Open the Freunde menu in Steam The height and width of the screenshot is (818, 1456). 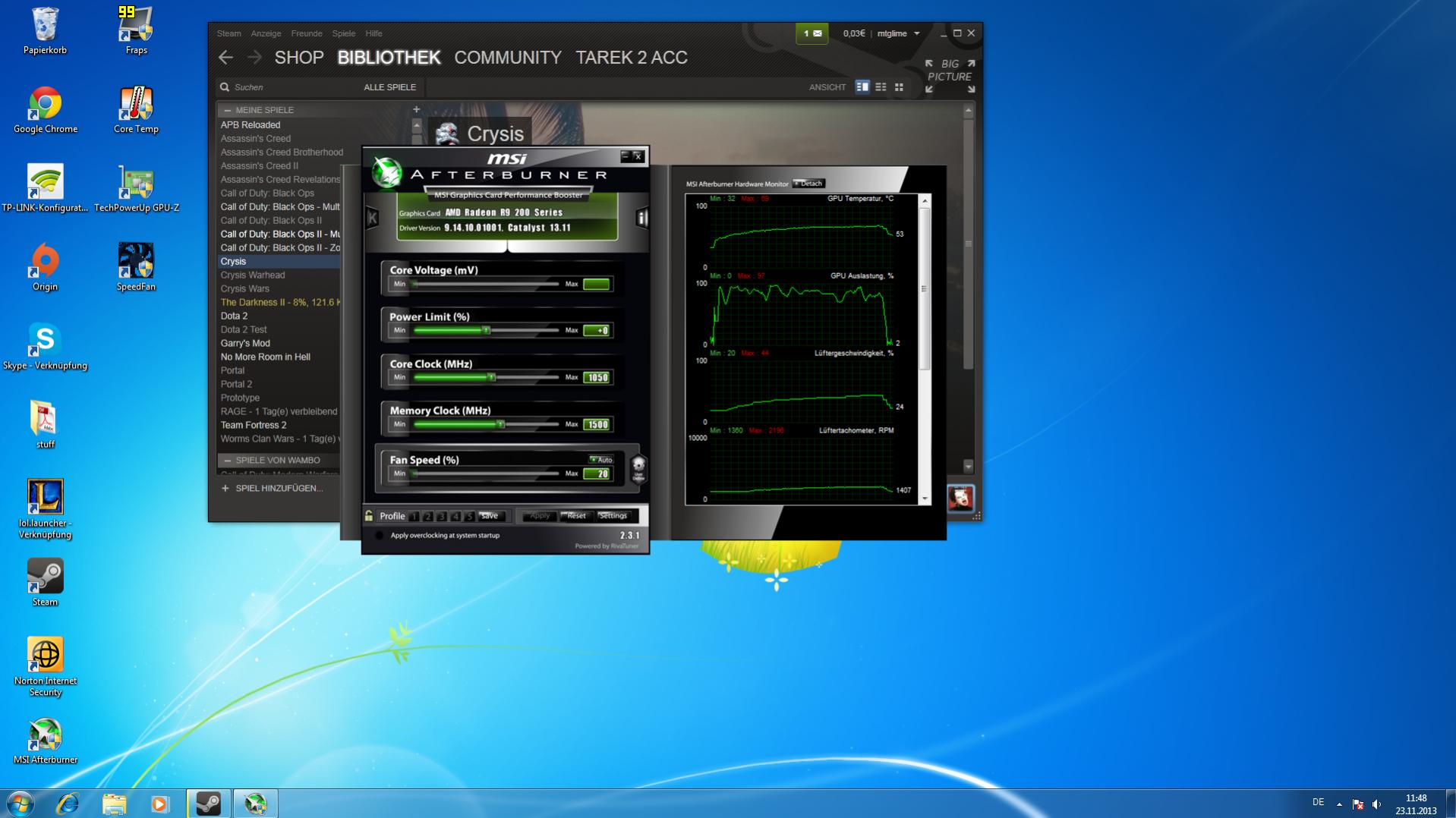tap(307, 33)
